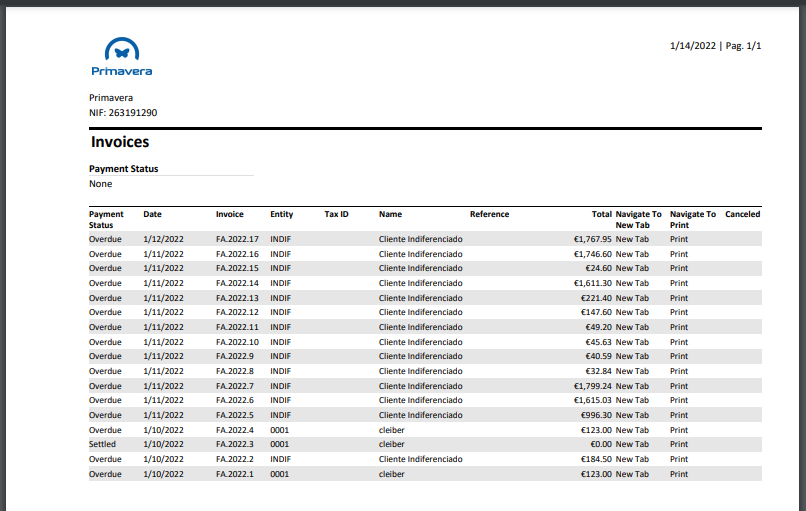Click Print for invoice FA.2022.9

click(679, 356)
